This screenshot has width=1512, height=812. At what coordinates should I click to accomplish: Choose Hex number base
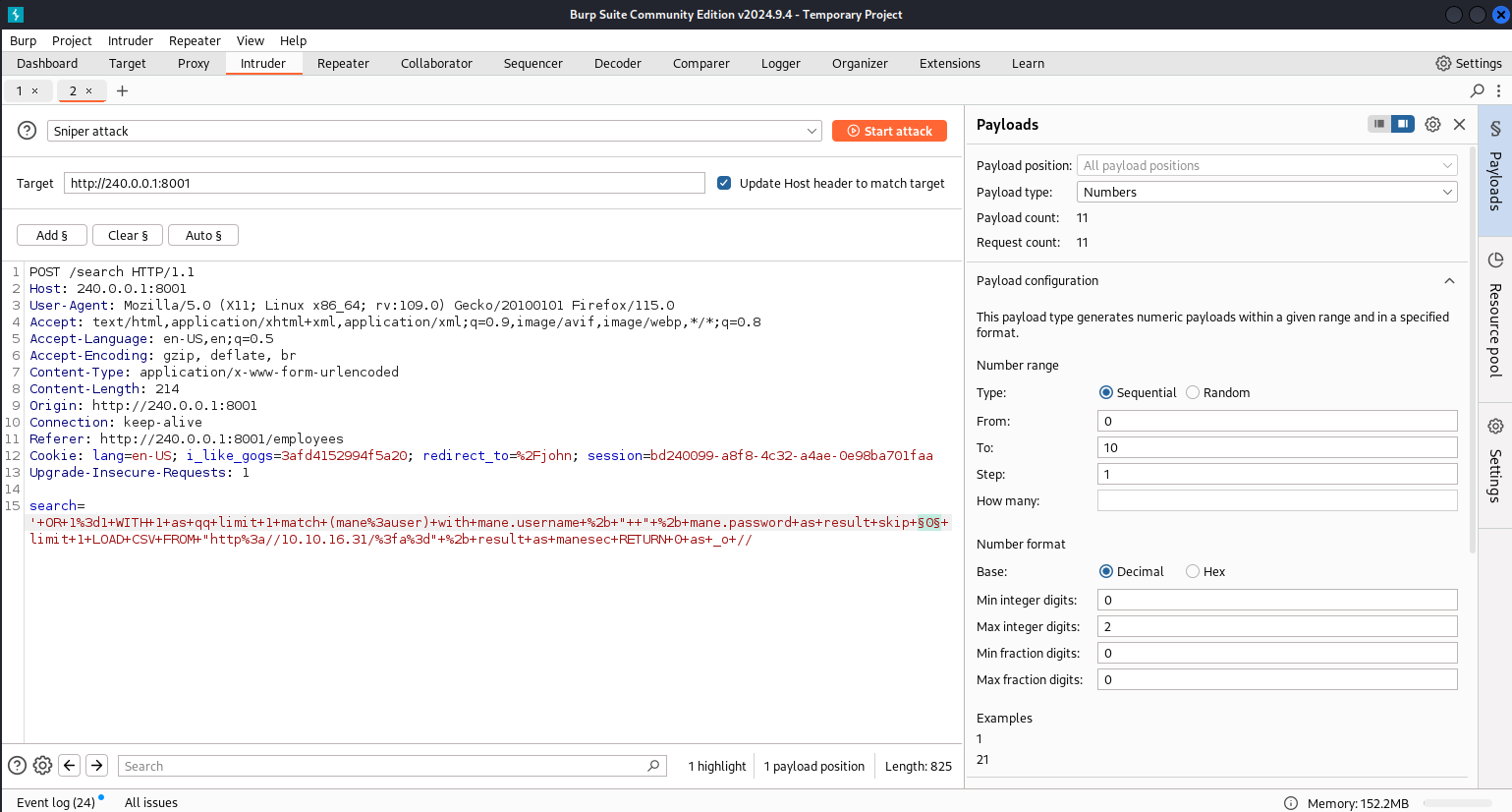[x=1193, y=571]
